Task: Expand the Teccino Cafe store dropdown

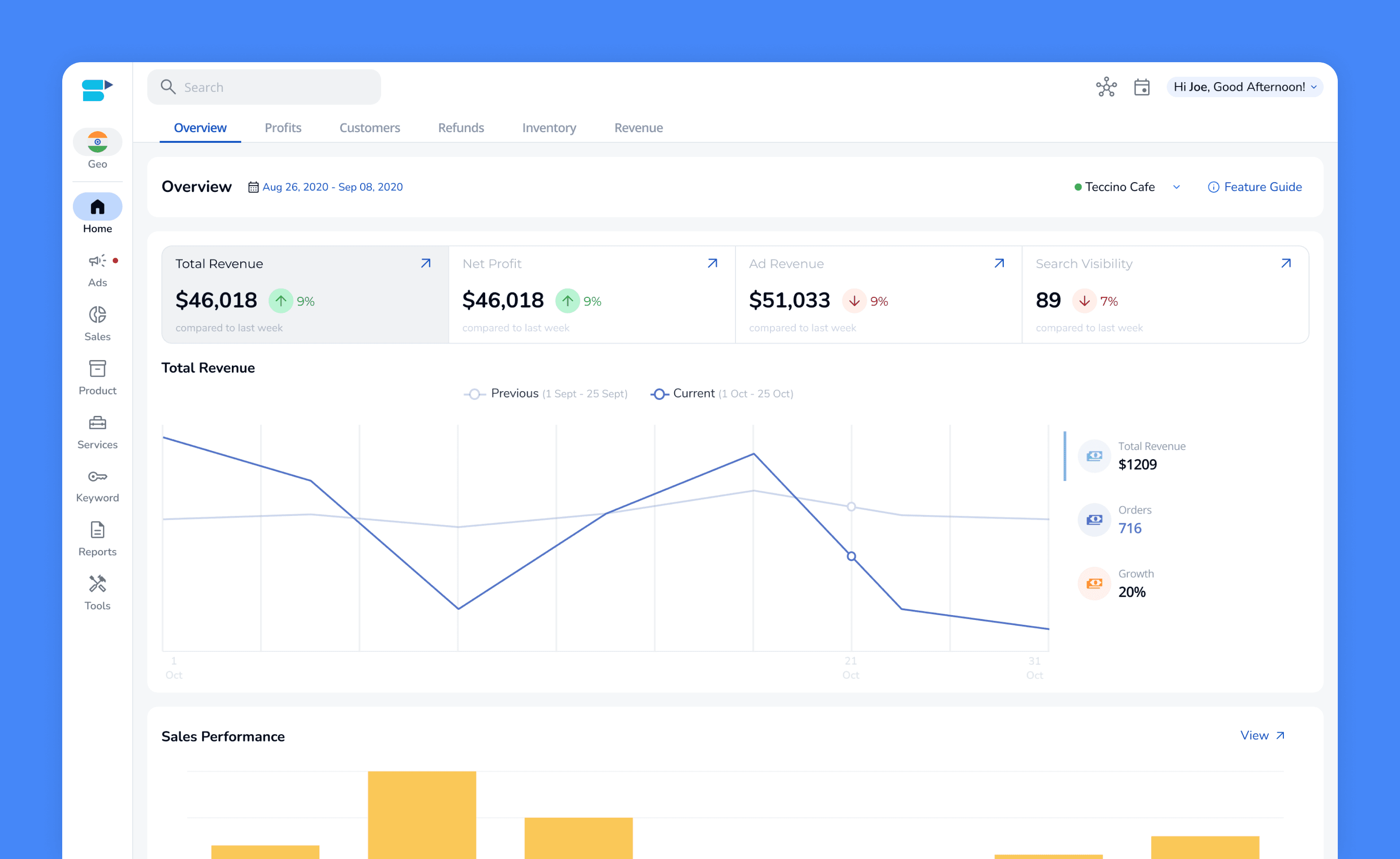Action: pos(1176,187)
